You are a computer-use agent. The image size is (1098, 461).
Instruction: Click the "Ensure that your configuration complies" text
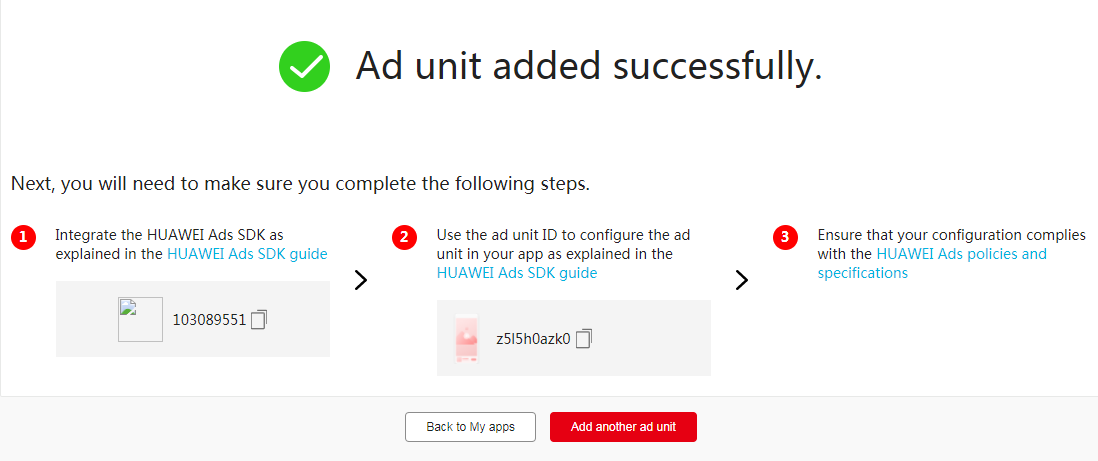[x=951, y=236]
